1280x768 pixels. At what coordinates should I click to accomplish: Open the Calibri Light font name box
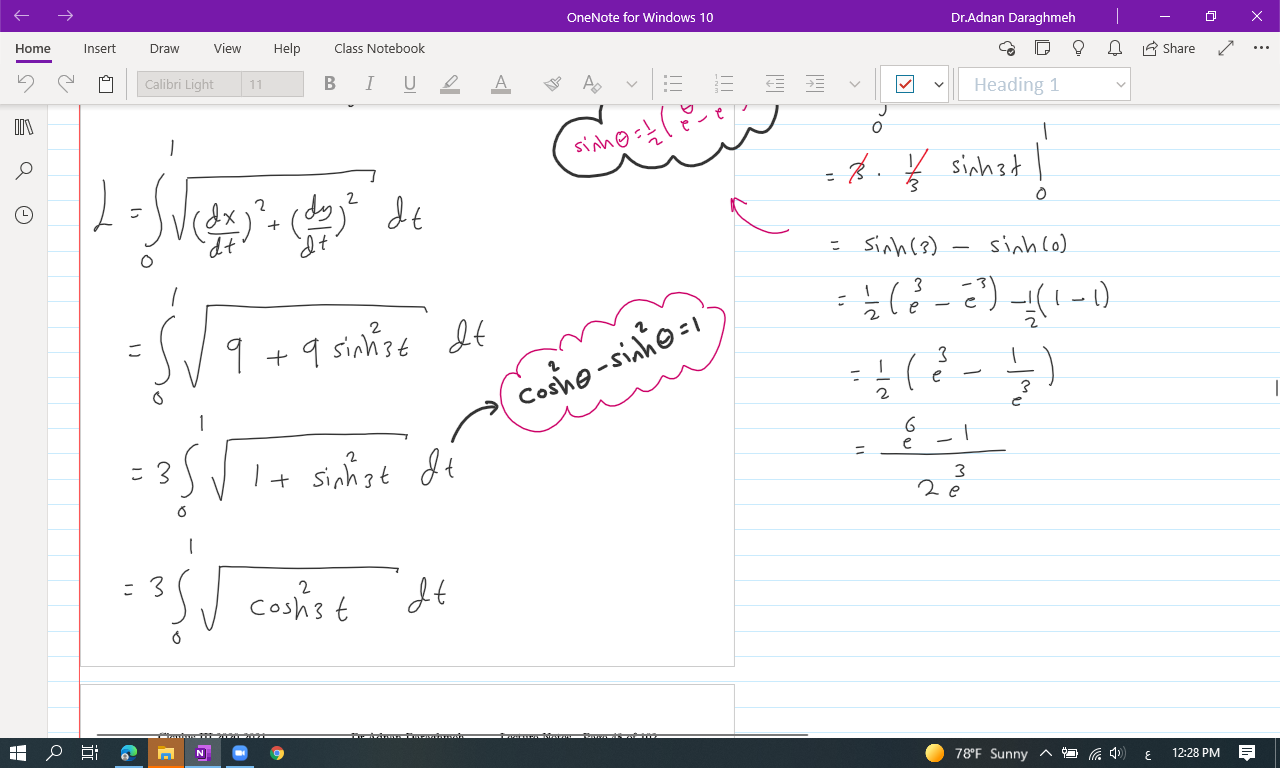tap(189, 85)
